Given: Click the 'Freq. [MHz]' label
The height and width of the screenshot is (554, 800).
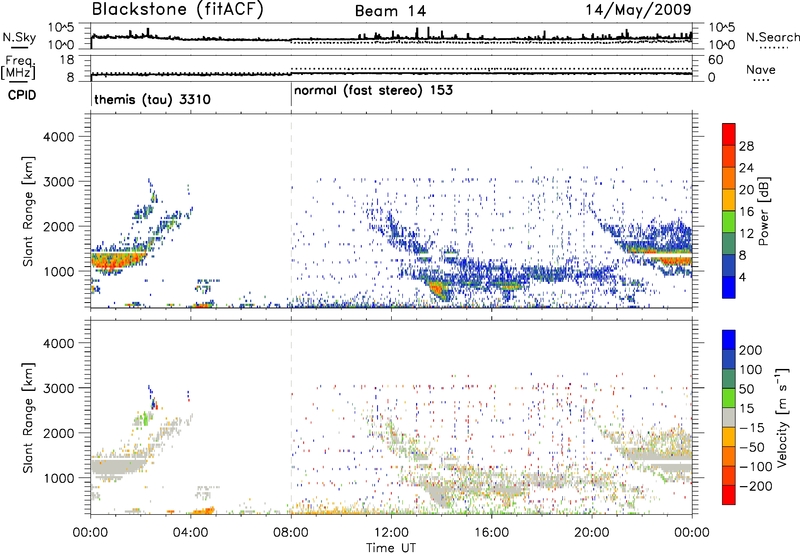Looking at the screenshot, I should 18,67.
